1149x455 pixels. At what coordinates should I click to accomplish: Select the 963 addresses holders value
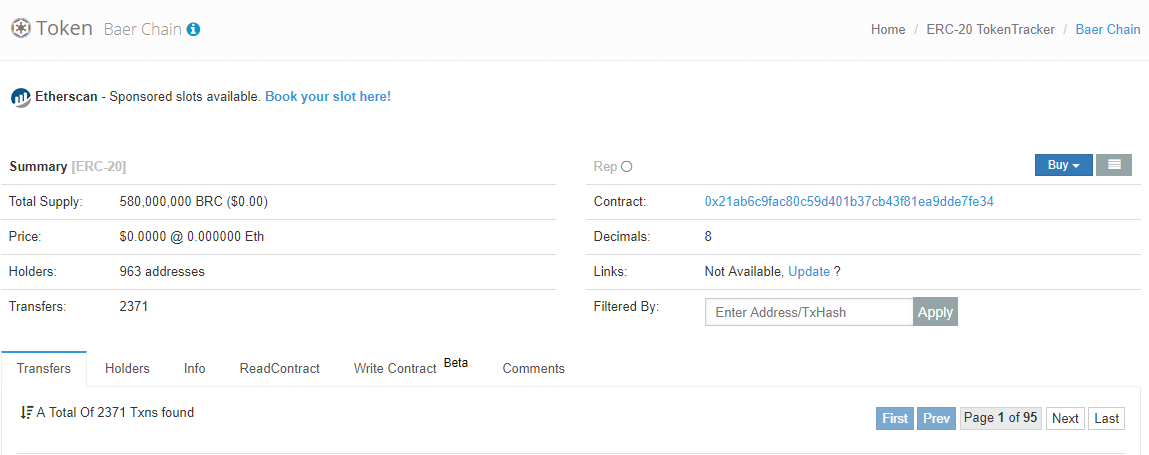162,272
